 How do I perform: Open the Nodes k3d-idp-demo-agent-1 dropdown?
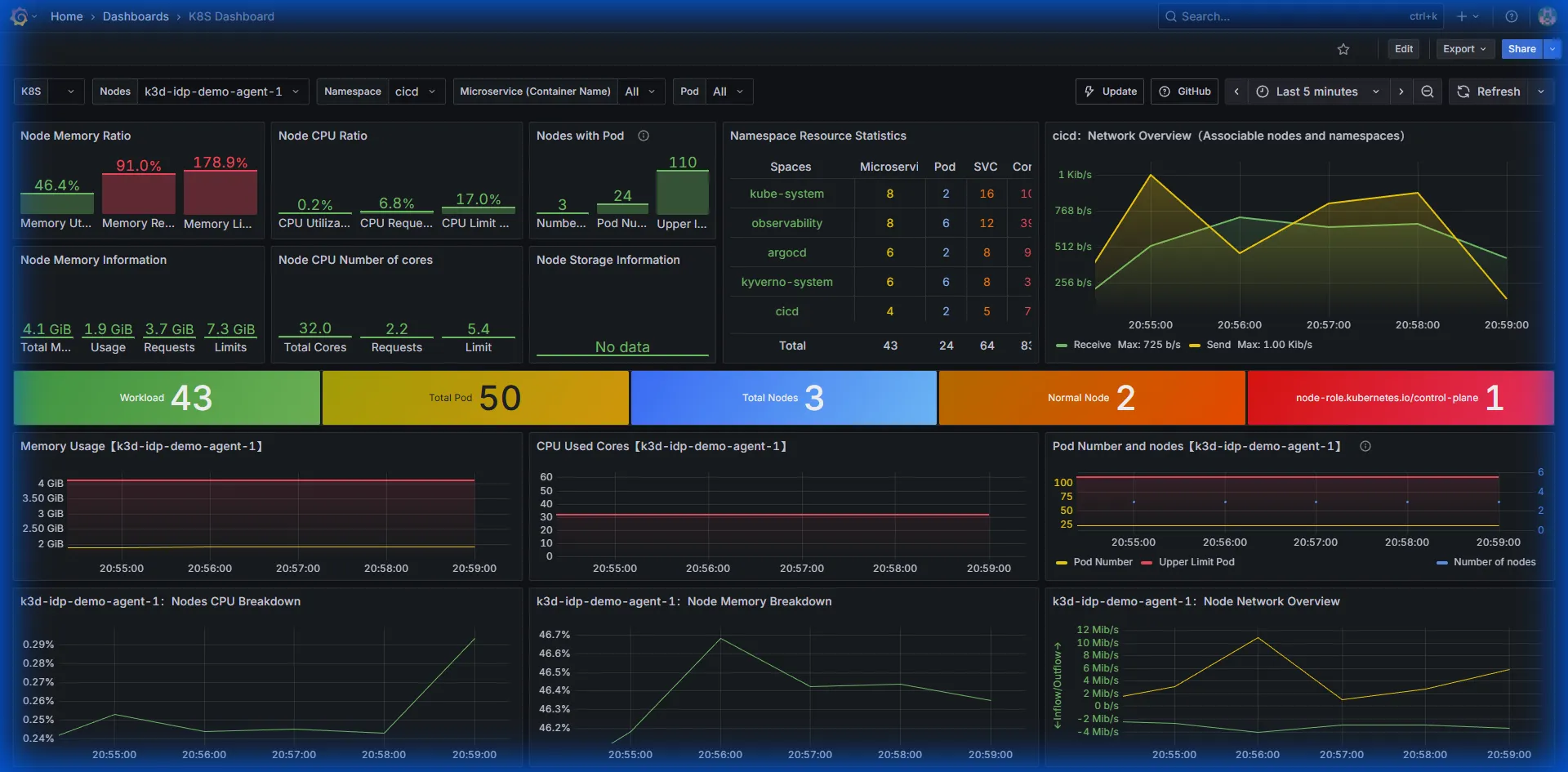pos(222,91)
